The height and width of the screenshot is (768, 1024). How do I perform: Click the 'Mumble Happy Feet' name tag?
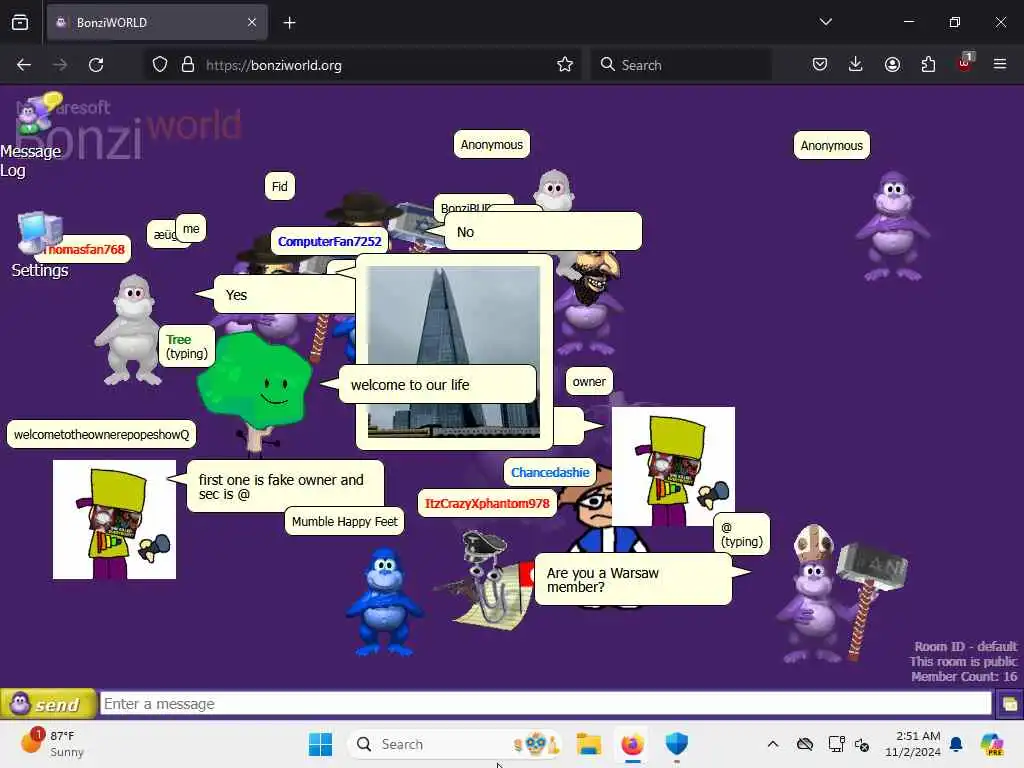344,521
